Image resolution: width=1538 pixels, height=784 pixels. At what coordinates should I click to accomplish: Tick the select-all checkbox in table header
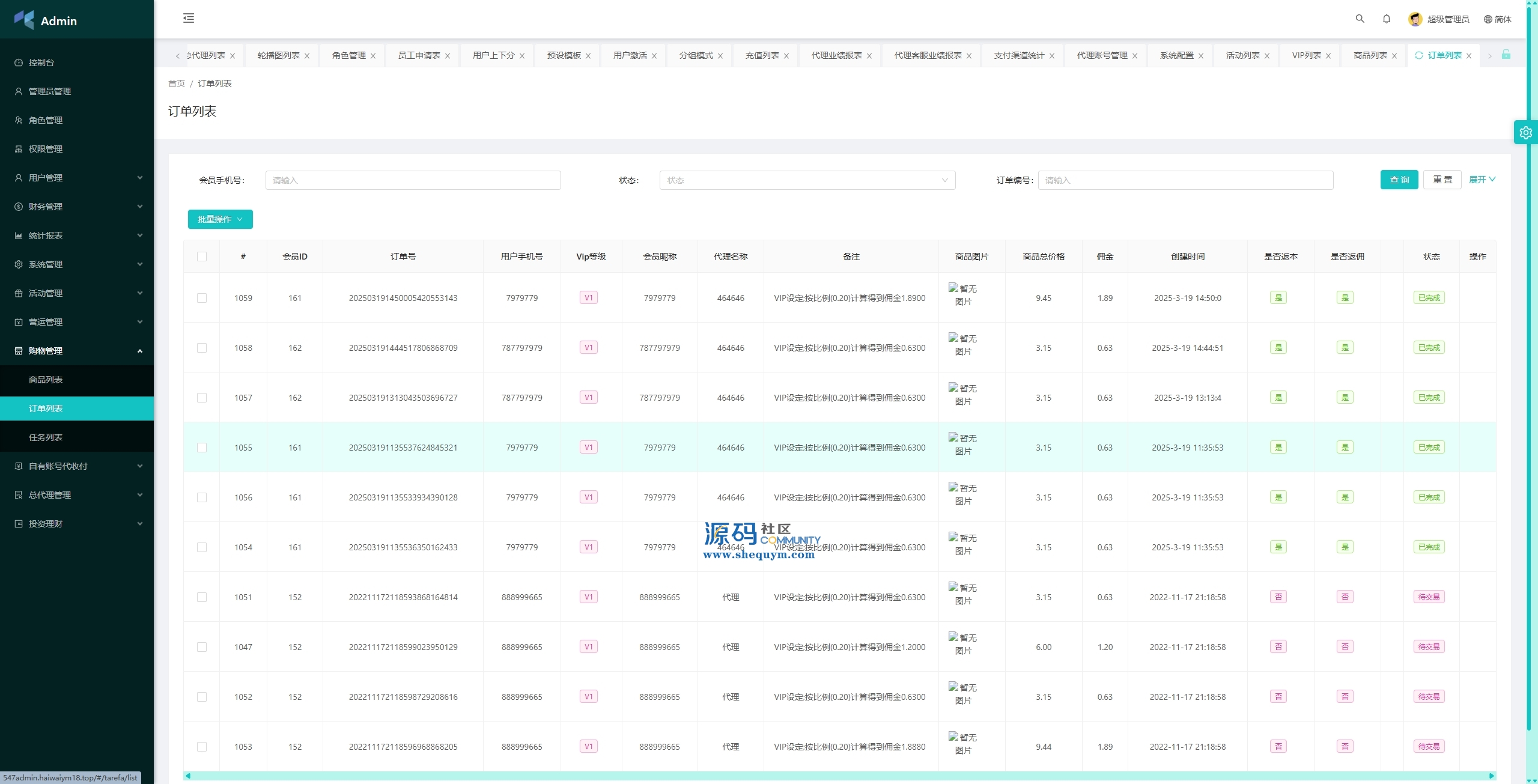click(202, 257)
